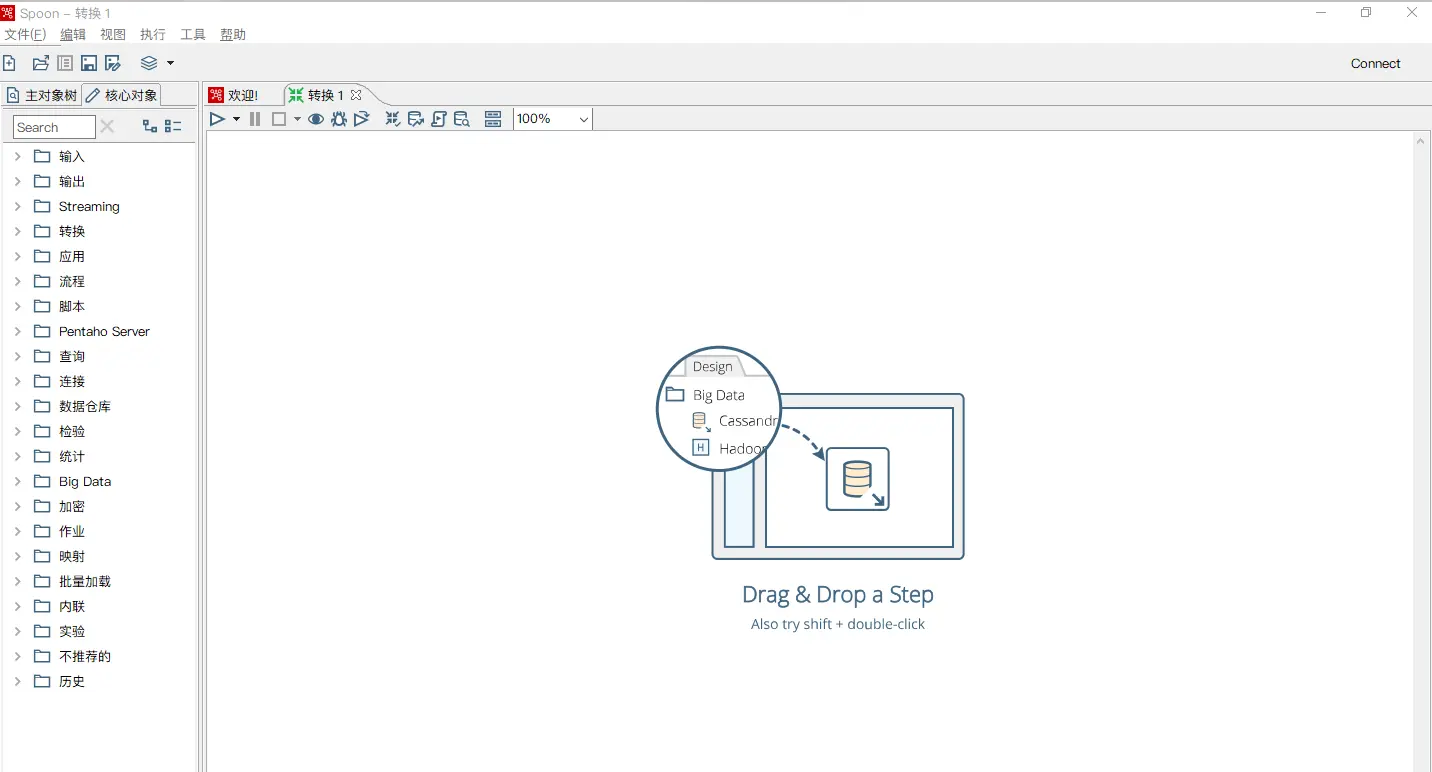Expand the 输出 folder

tap(18, 181)
